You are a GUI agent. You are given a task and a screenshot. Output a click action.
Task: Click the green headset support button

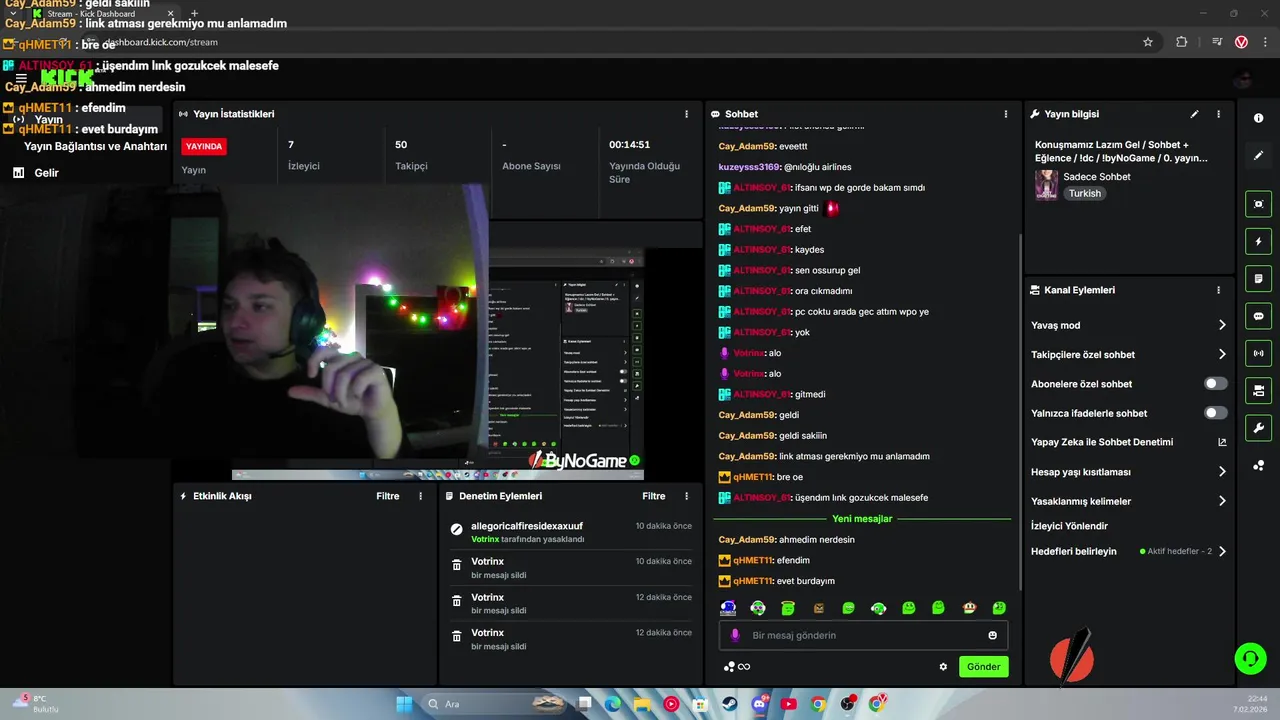1250,658
